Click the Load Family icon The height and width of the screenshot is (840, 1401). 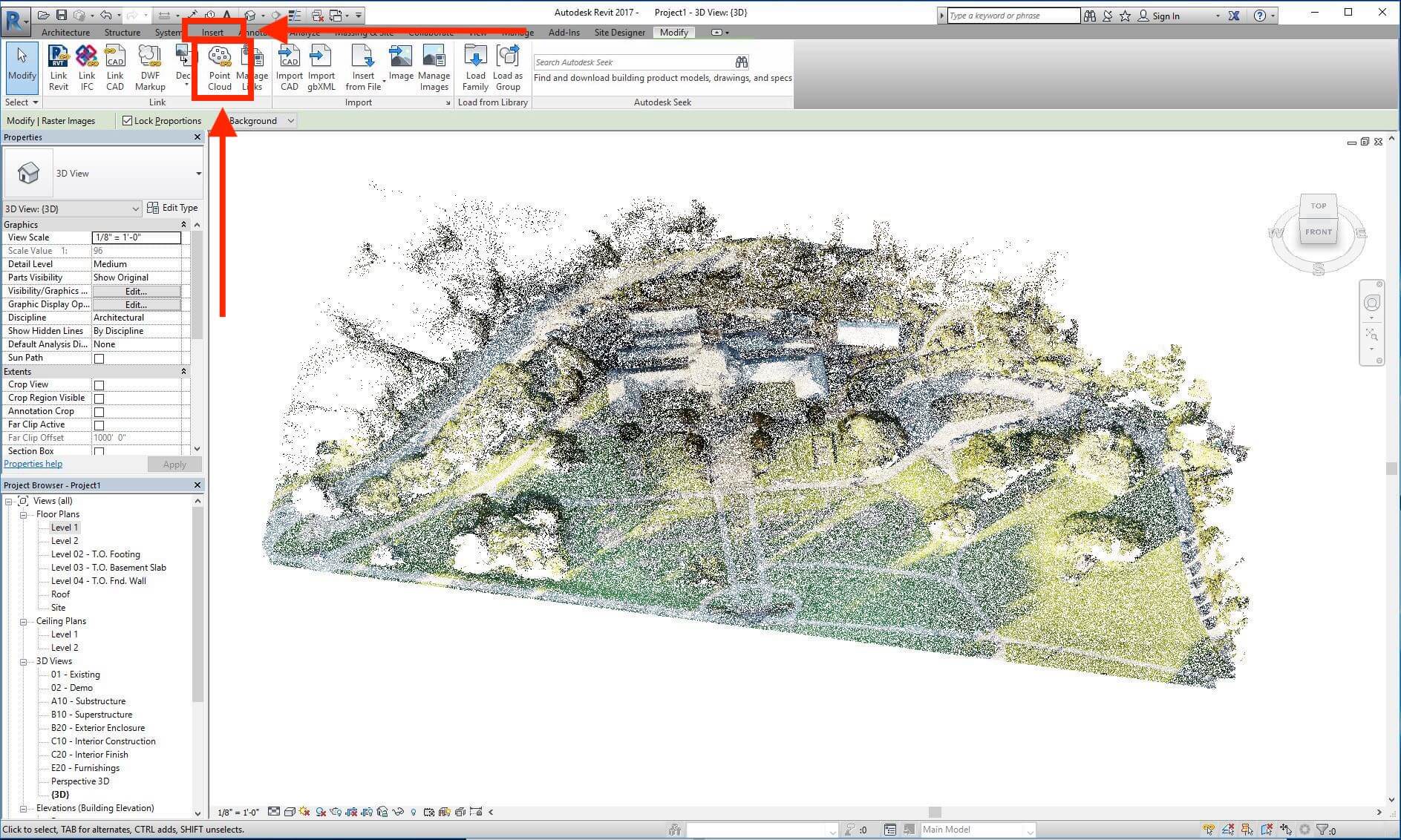coord(475,68)
